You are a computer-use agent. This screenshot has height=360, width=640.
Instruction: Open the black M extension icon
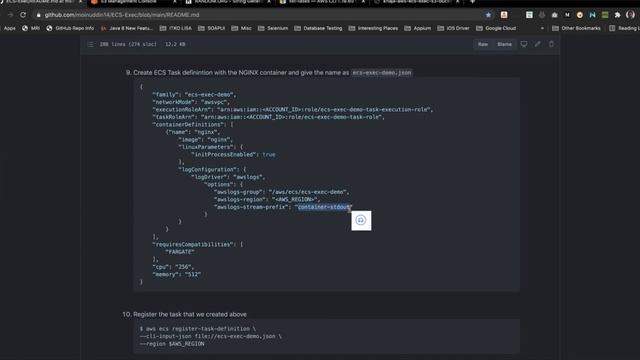coord(567,15)
